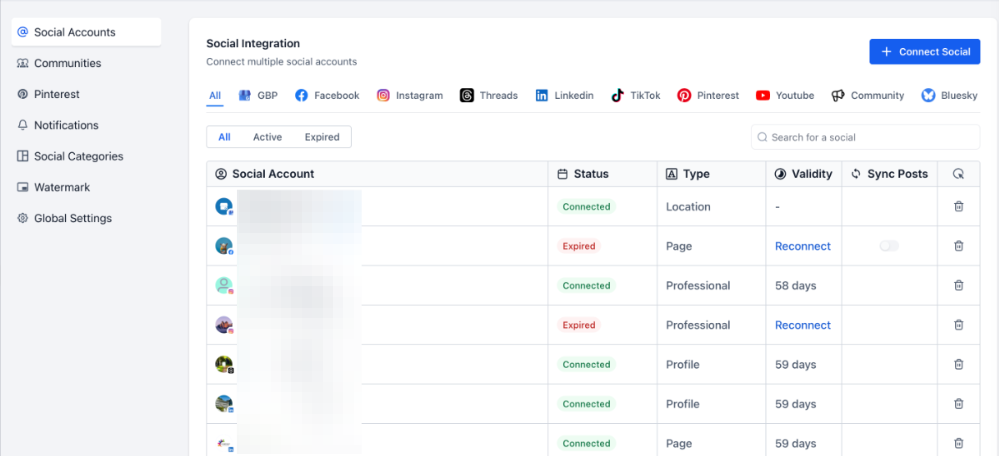Reconnect the expired Professional account
The image size is (999, 456).
click(x=802, y=325)
